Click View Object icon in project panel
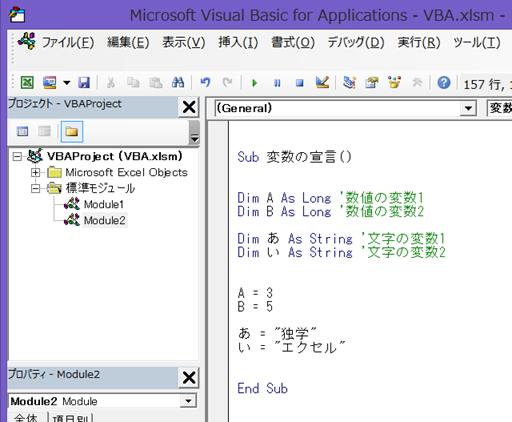Viewport: 512px width, 422px height. [x=44, y=131]
